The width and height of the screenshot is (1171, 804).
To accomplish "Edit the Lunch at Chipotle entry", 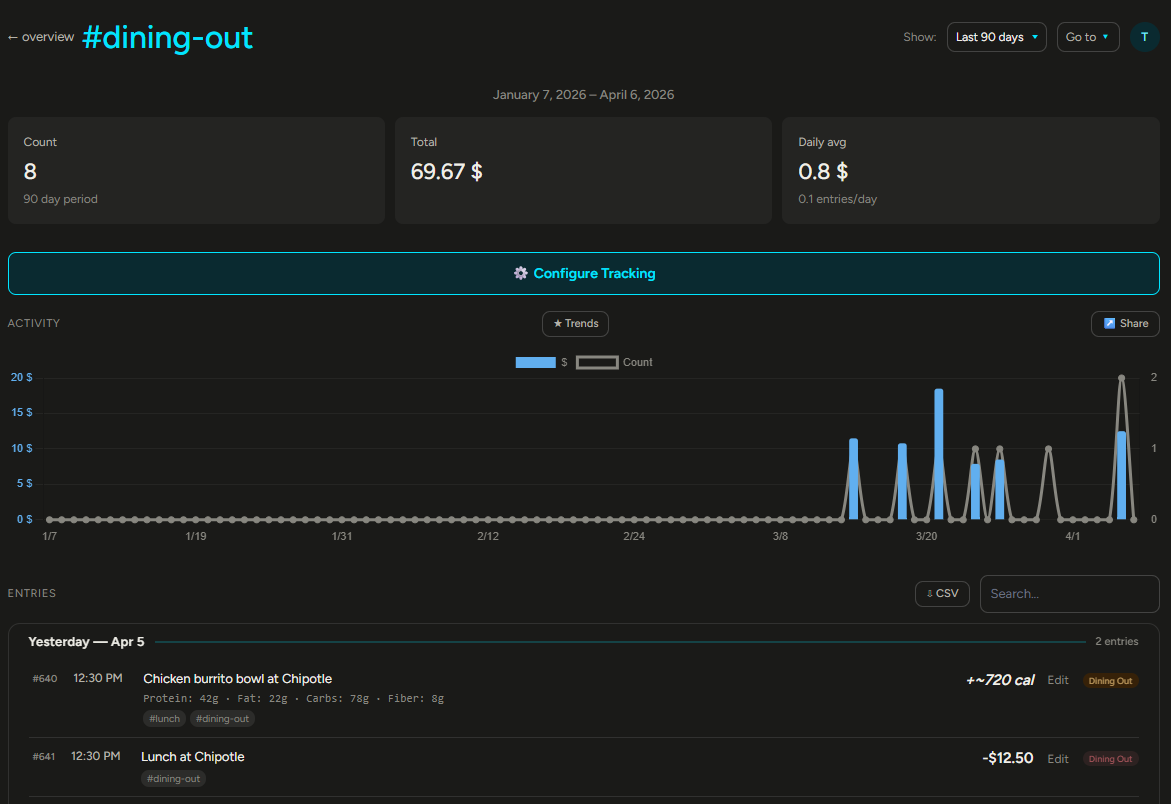I will coord(1057,758).
